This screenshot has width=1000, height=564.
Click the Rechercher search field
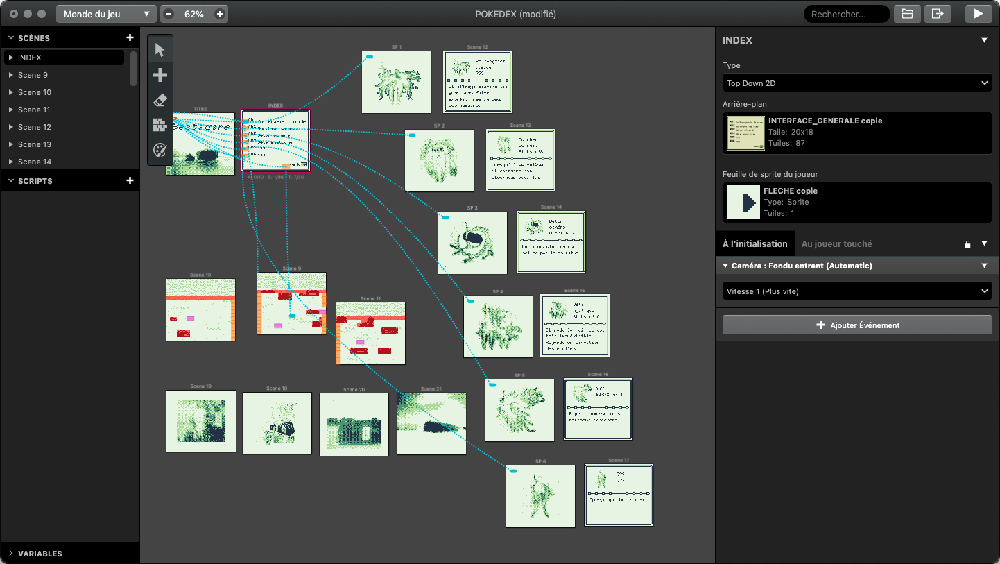tap(845, 14)
